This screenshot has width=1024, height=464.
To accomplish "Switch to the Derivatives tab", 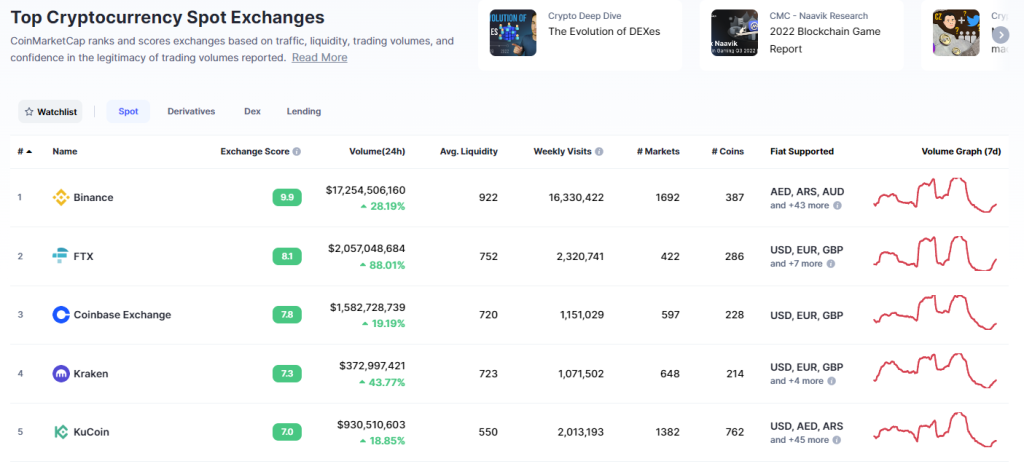I will click(191, 112).
